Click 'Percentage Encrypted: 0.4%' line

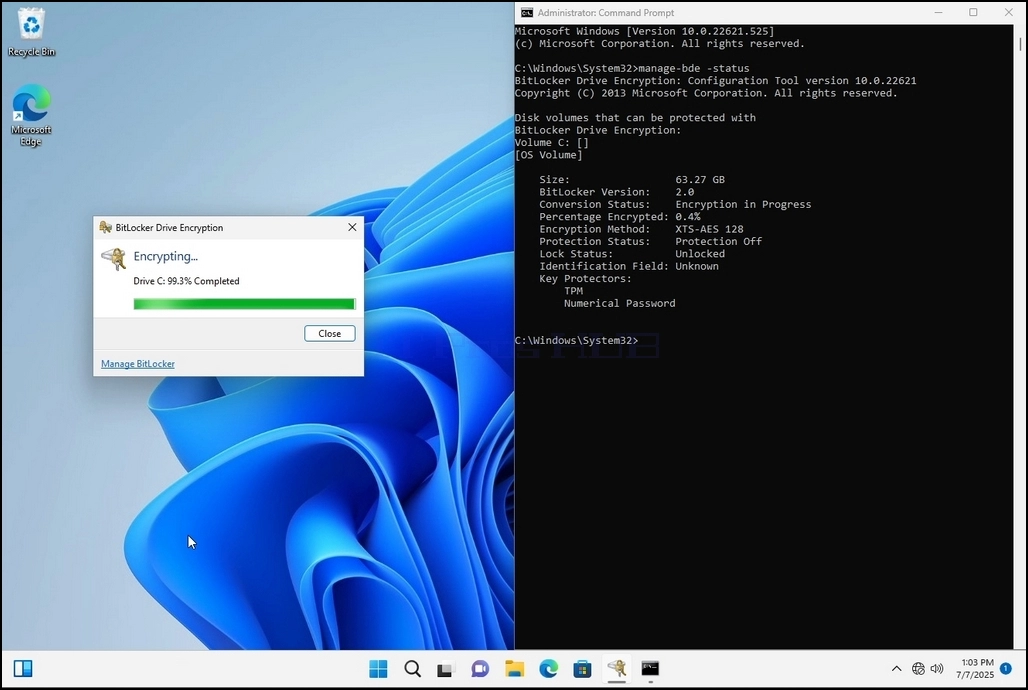click(x=620, y=216)
